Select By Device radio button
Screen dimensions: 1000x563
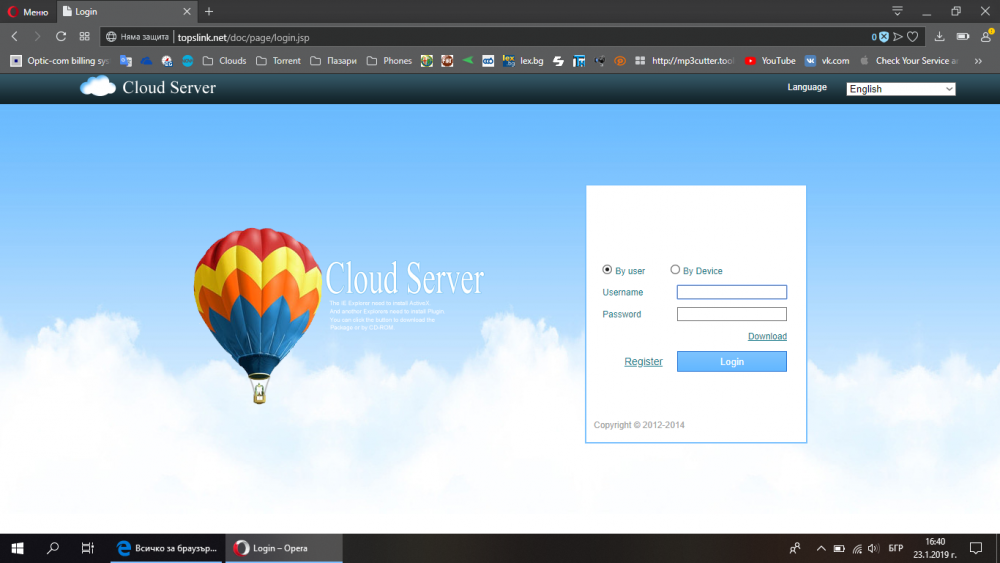click(x=675, y=270)
